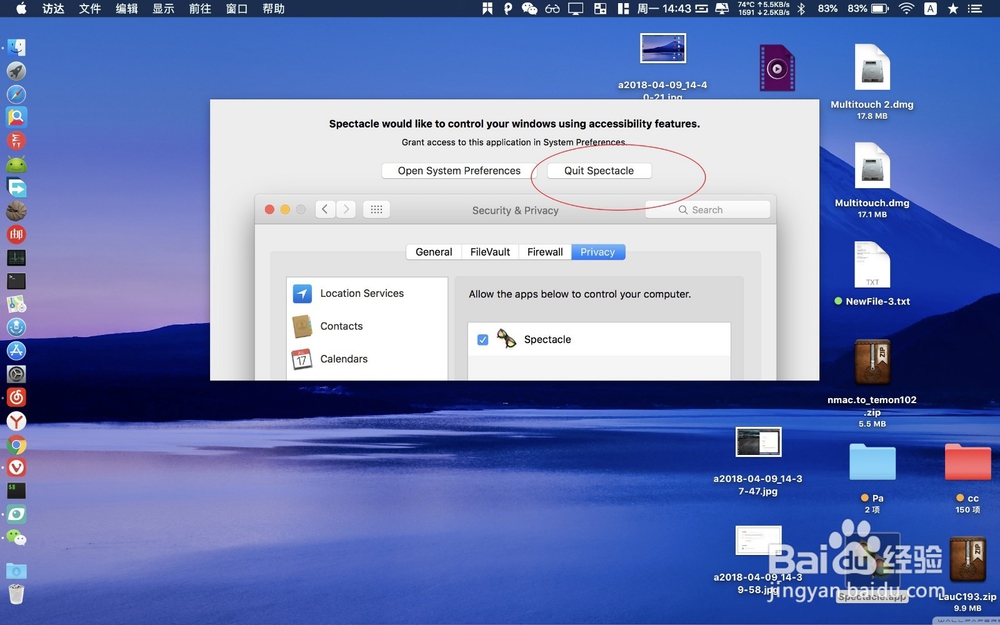This screenshot has height=625, width=1000.
Task: Open Vivaldi browser in the dock
Action: point(17,467)
